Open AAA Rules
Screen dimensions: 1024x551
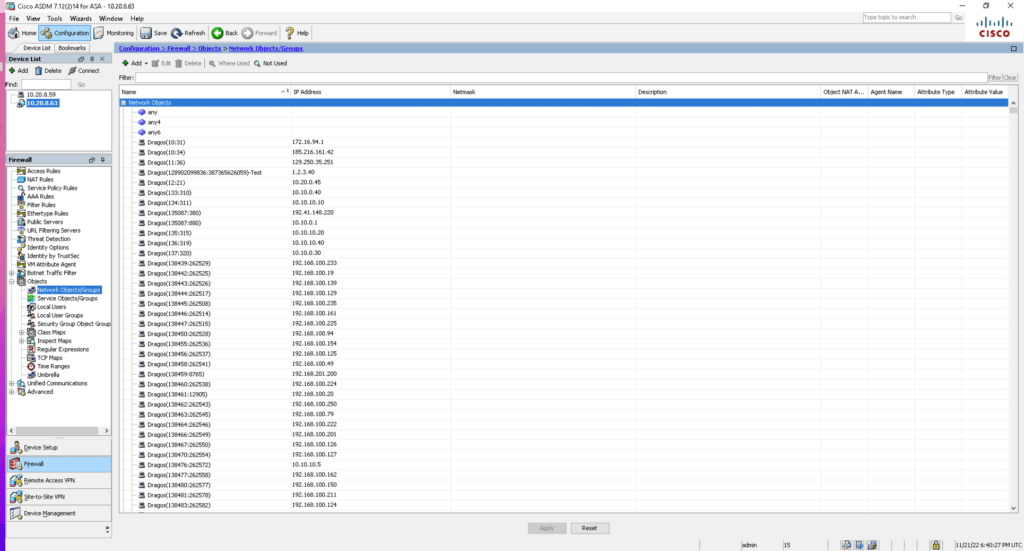coord(40,197)
